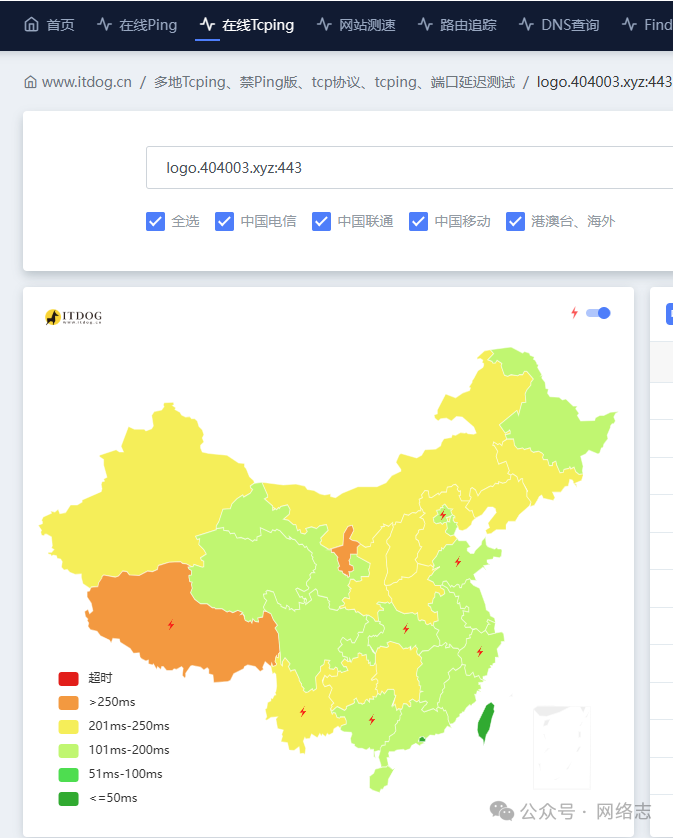Uncheck the 中国电信 checkbox
Screen dimensions: 673x838
click(x=224, y=221)
